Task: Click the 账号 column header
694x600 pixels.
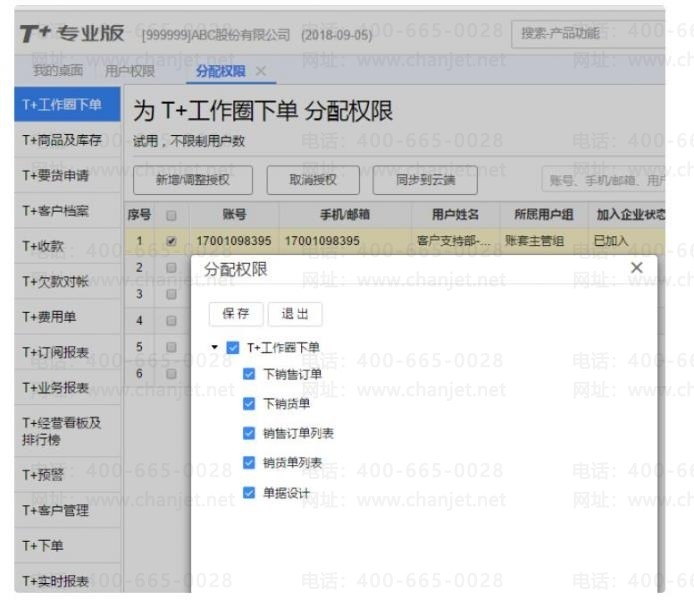Action: tap(234, 215)
